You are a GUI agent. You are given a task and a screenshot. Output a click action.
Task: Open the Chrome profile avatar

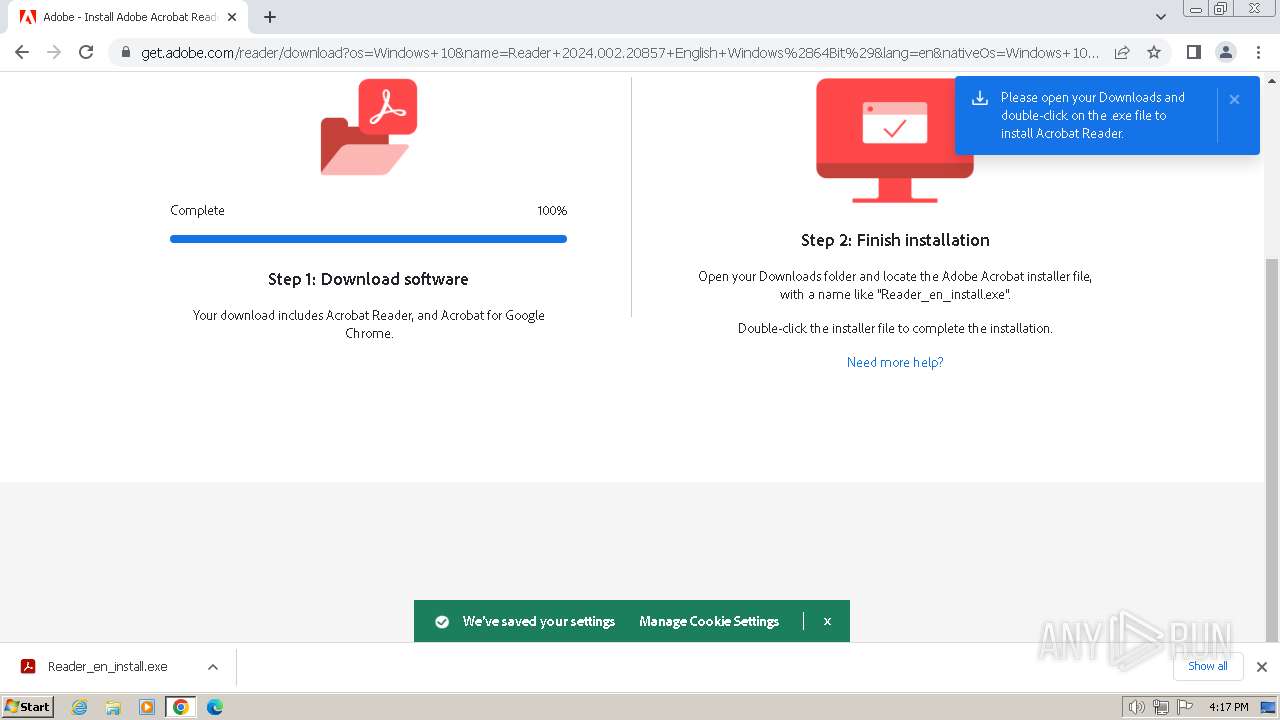pos(1225,52)
